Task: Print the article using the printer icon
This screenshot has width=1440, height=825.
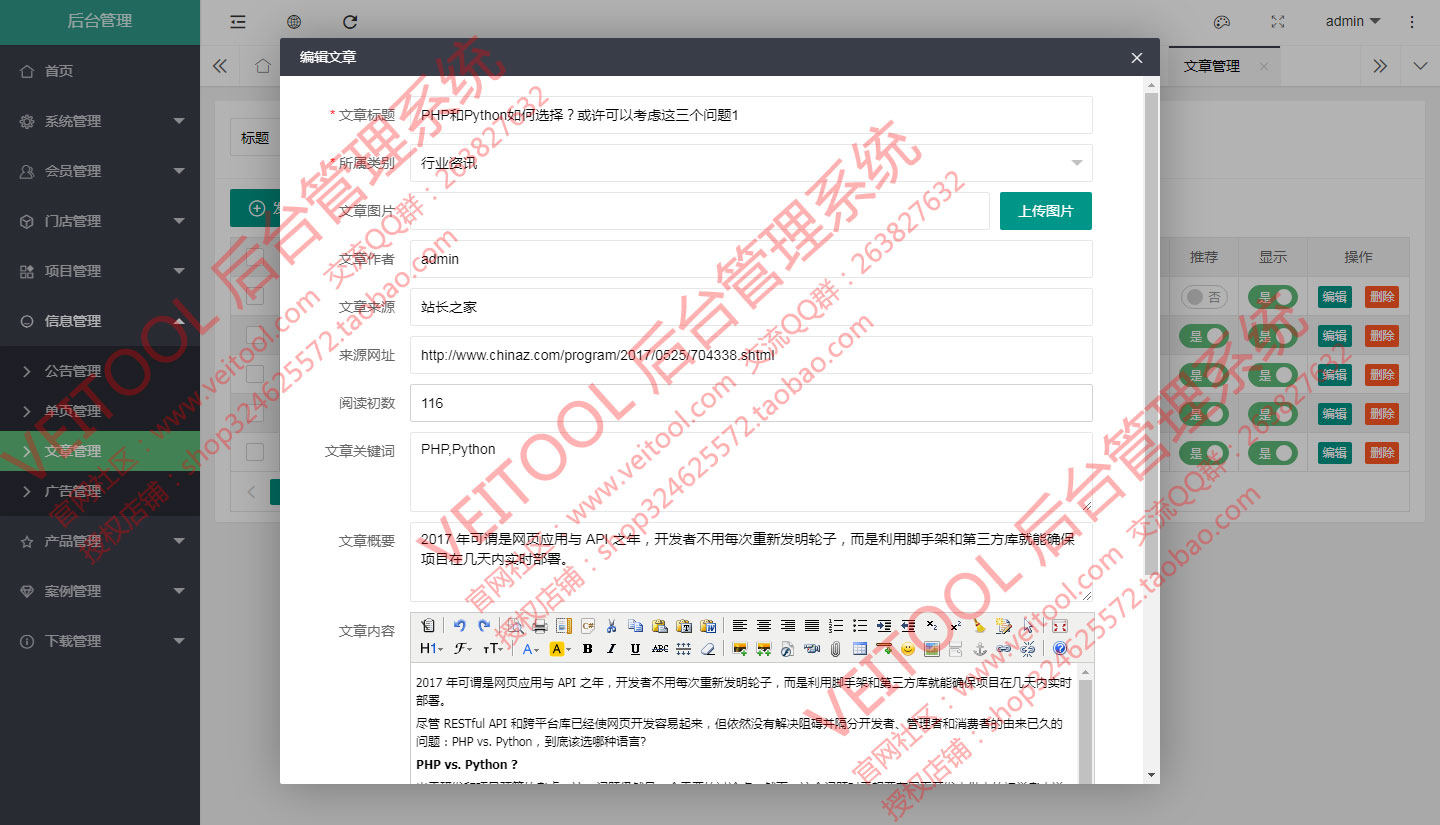Action: pyautogui.click(x=540, y=626)
